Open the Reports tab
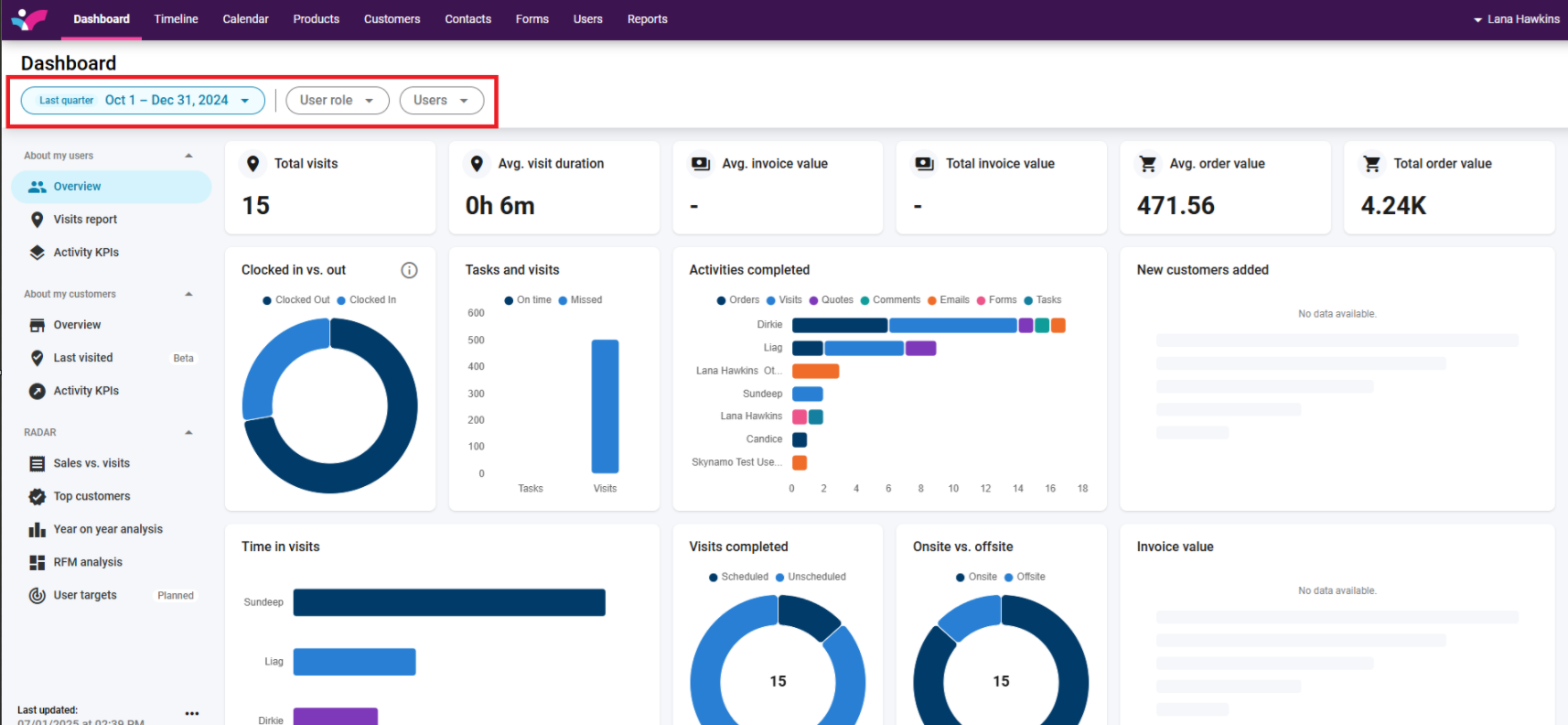The height and width of the screenshot is (725, 1568). 647,19
